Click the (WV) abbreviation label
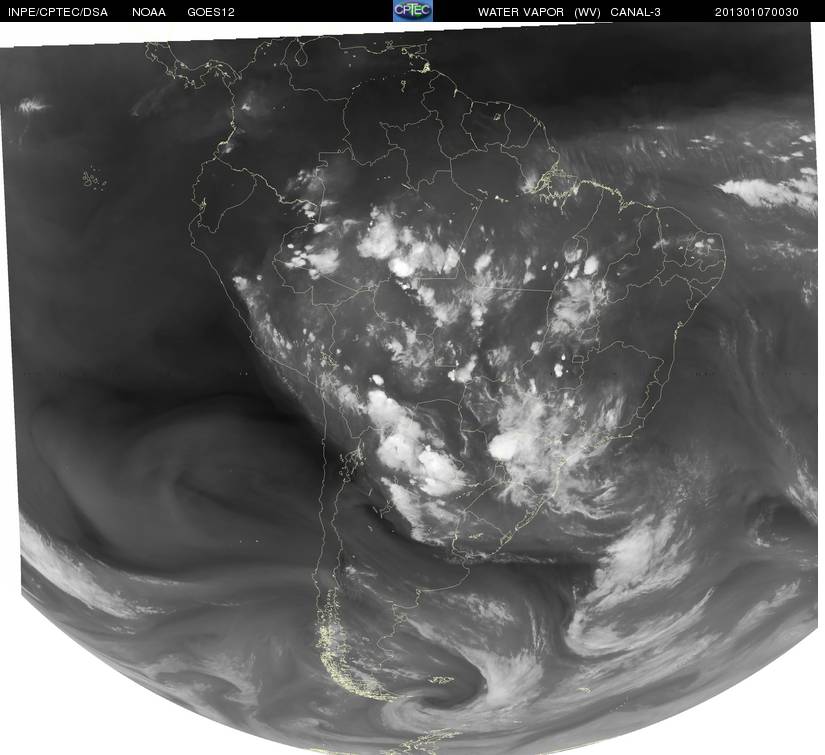 tap(587, 12)
